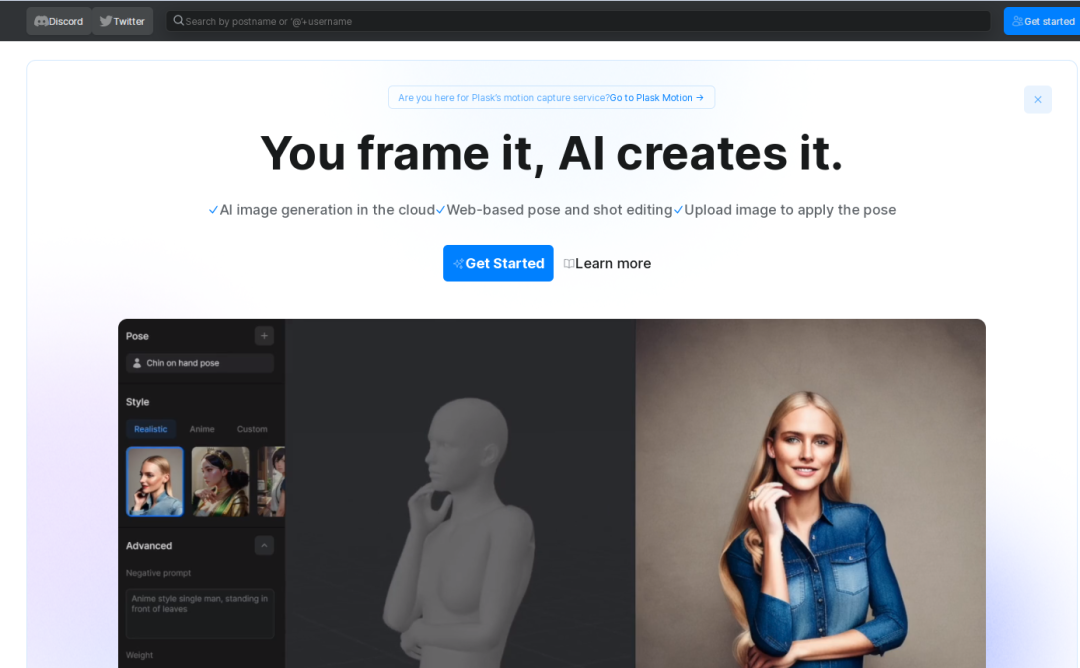This screenshot has width=1080, height=668.
Task: Click the top-right Get started button
Action: 1042,21
